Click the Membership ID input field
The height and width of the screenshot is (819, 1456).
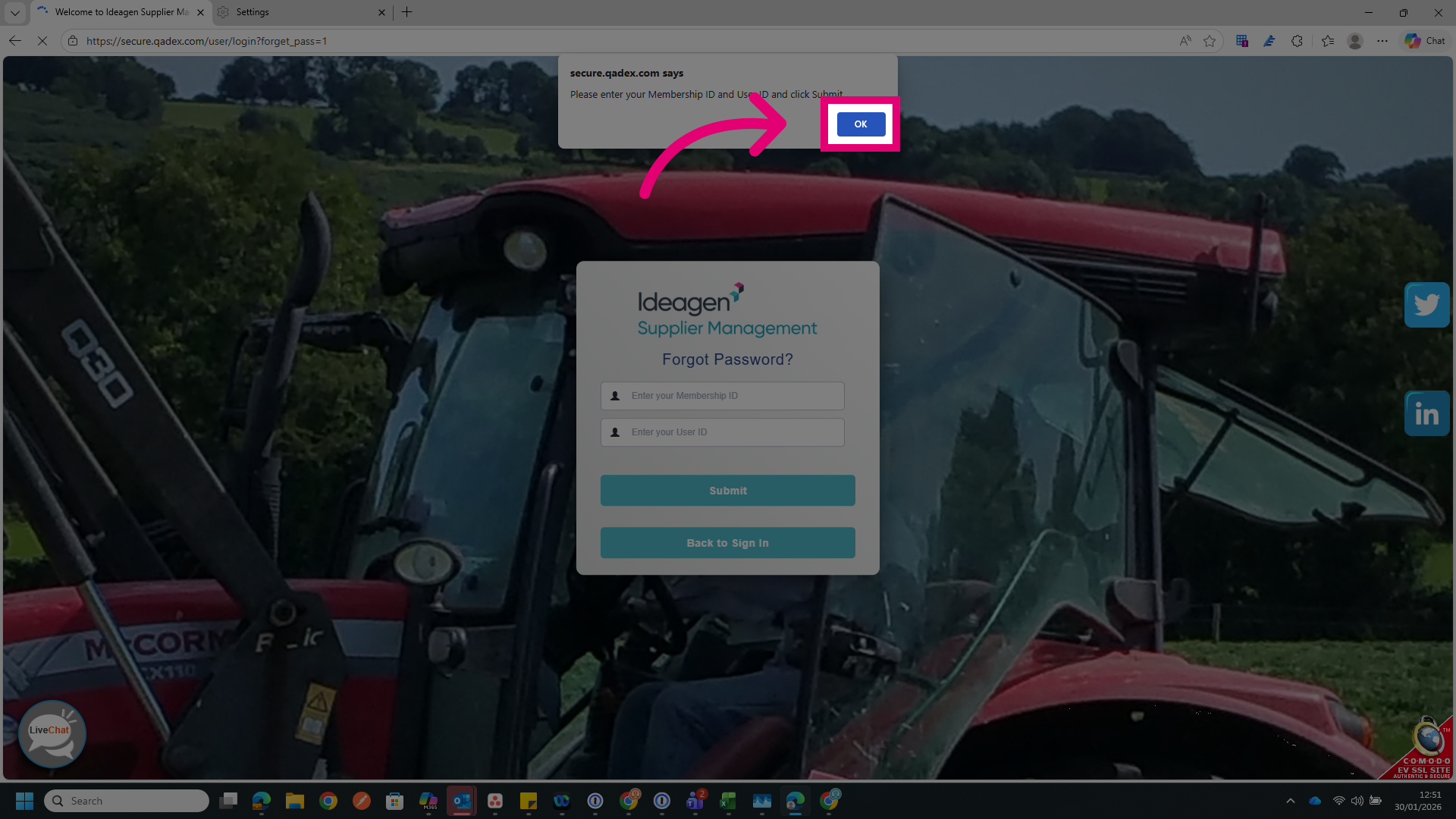click(723, 396)
